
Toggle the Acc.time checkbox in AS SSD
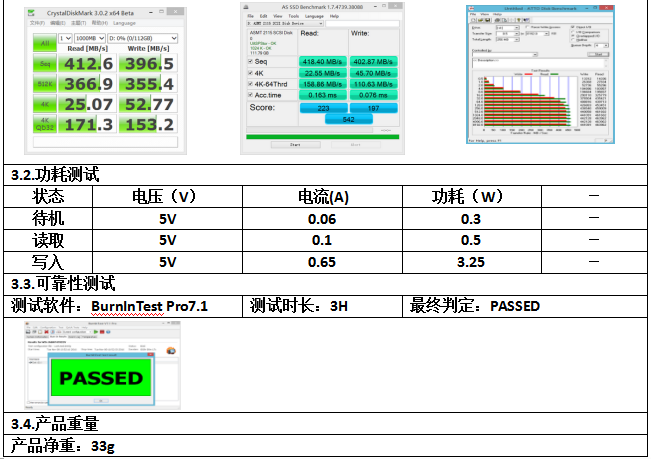pyautogui.click(x=250, y=95)
